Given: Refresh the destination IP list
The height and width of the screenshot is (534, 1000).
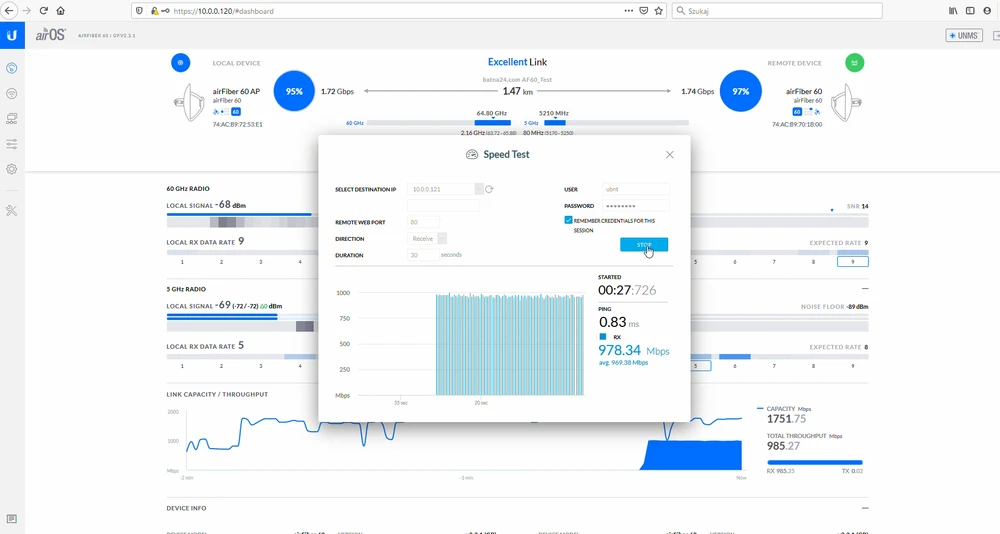Looking at the screenshot, I should click(x=489, y=189).
